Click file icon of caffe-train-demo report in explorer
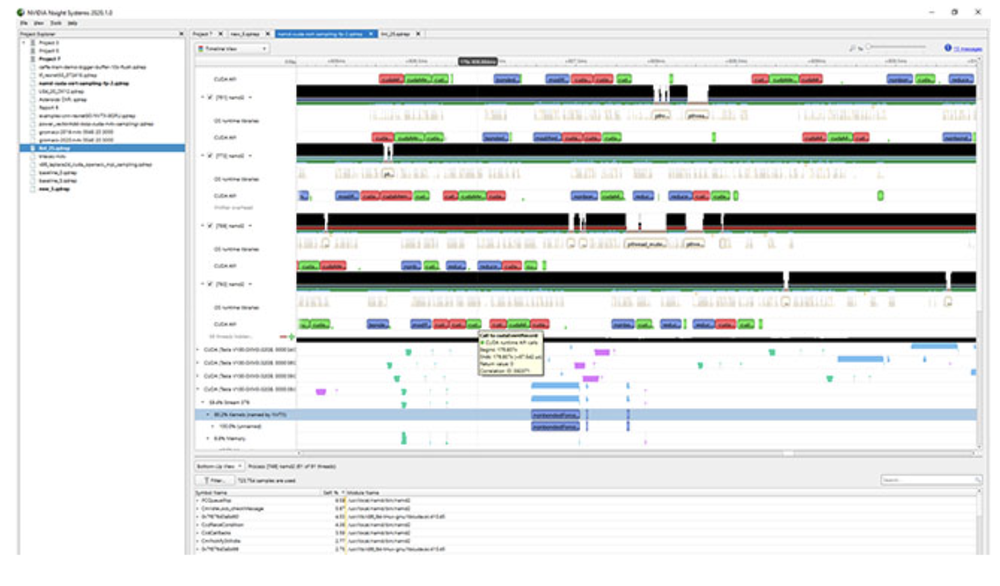1000x586 pixels. tap(33, 67)
